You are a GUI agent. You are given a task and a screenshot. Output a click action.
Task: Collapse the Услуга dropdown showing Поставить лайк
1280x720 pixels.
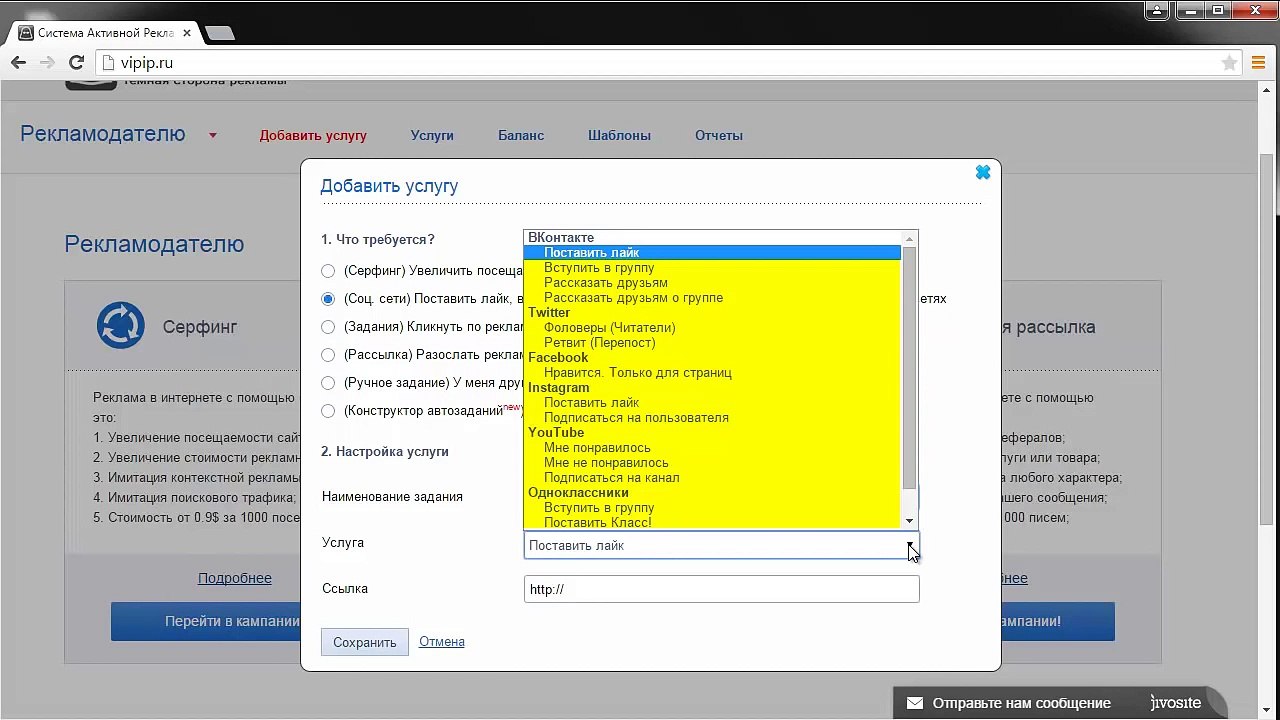click(x=721, y=545)
